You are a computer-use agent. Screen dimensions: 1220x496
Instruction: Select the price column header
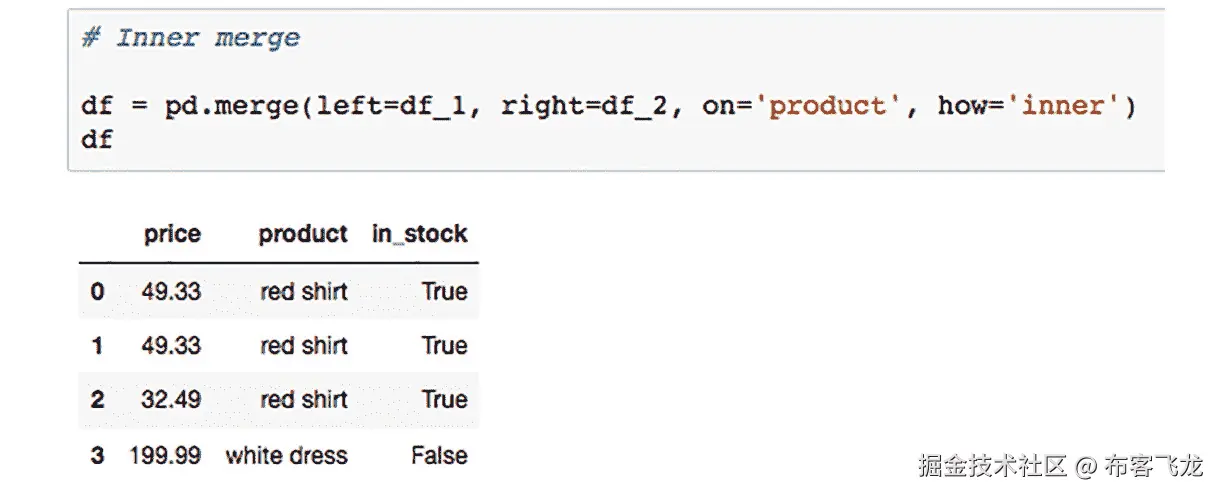(172, 235)
